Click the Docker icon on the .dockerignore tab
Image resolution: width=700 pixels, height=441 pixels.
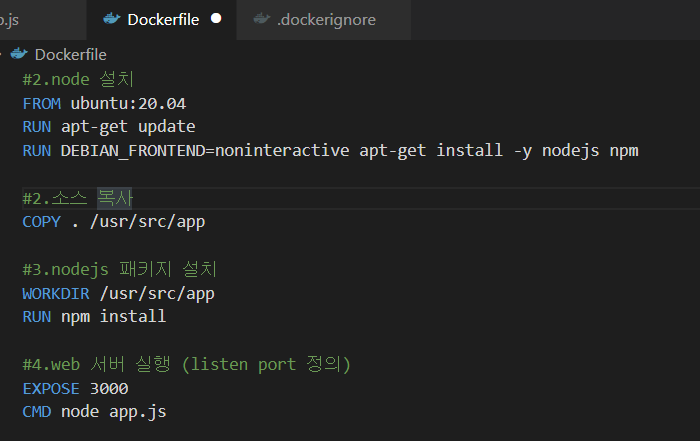(x=262, y=19)
